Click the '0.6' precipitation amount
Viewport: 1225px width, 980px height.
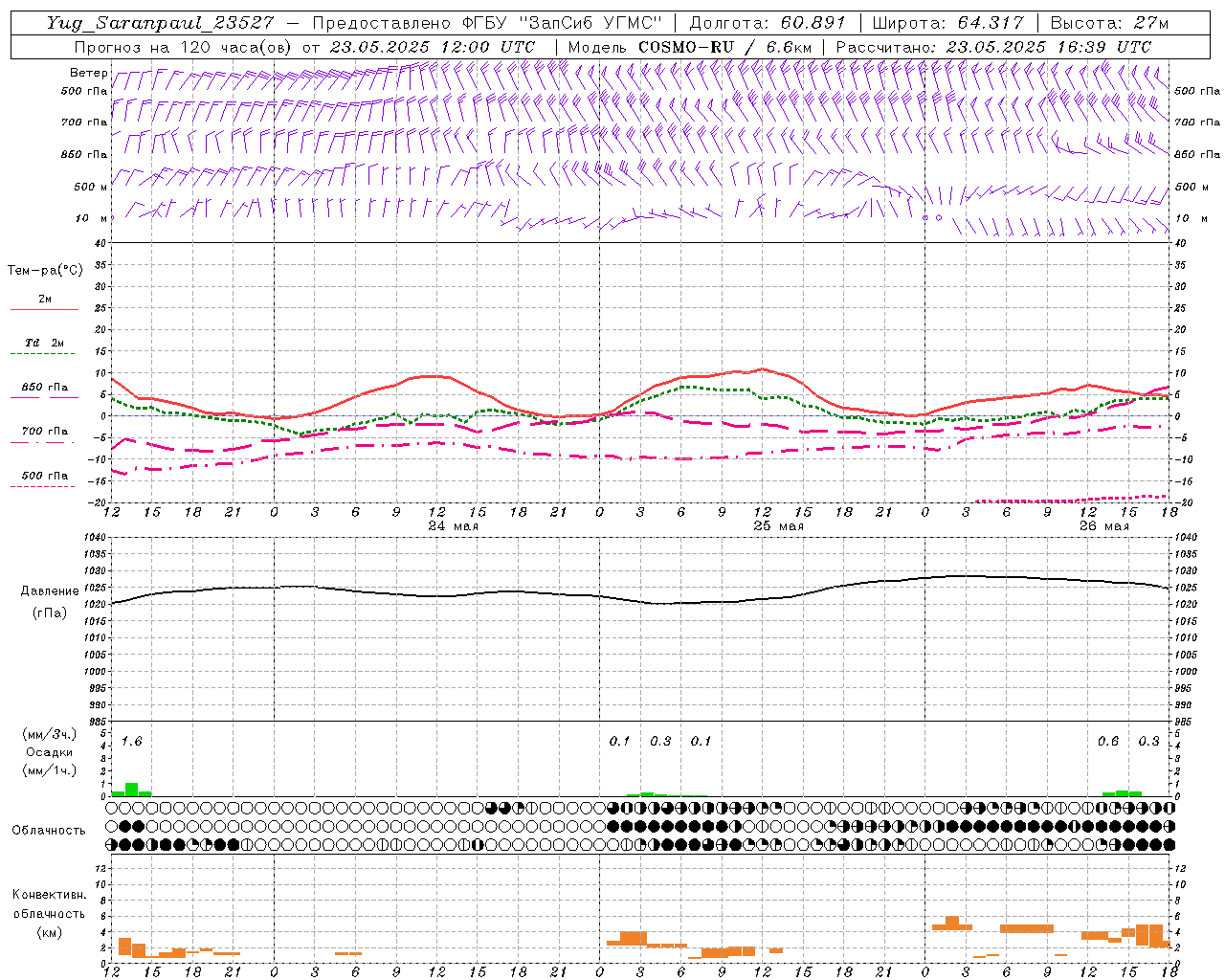point(1108,742)
